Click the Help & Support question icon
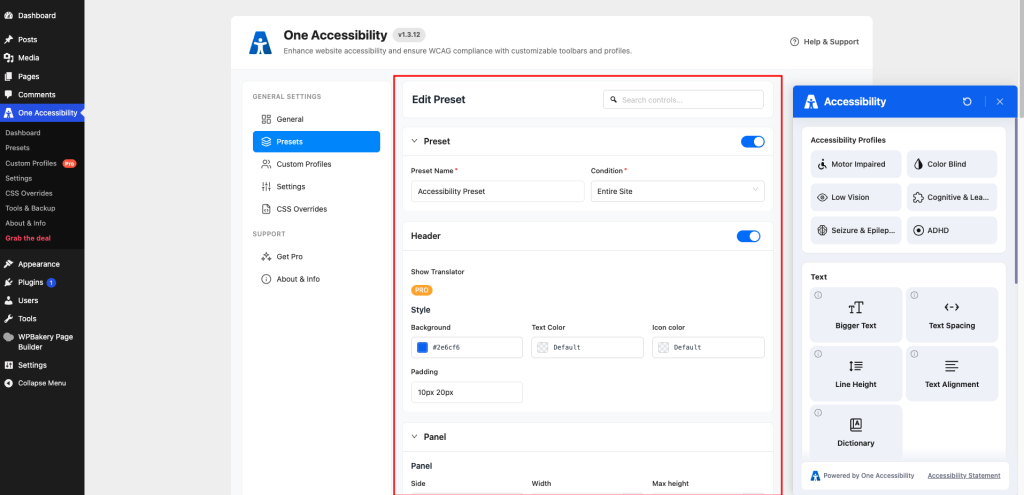The height and width of the screenshot is (495, 1024). click(x=794, y=42)
